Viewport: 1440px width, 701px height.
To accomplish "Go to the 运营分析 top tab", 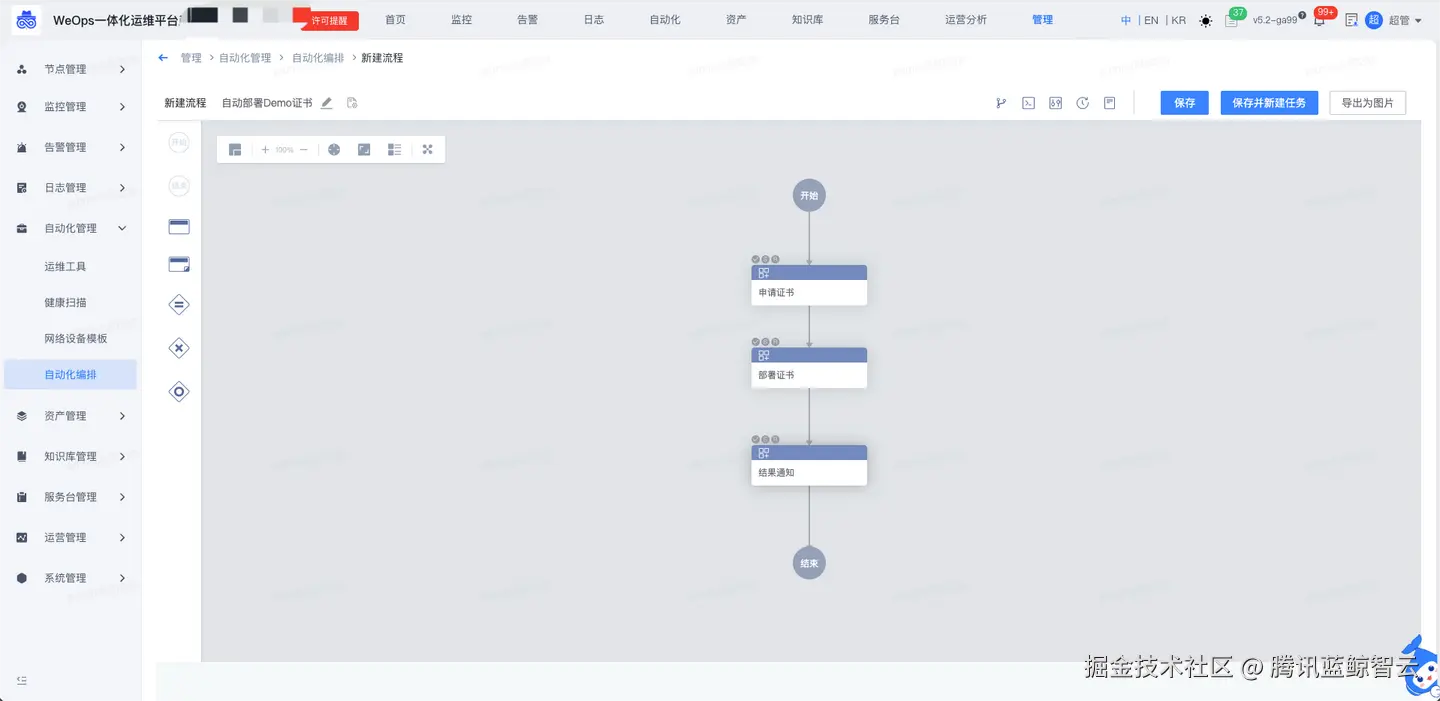I will click(x=965, y=20).
